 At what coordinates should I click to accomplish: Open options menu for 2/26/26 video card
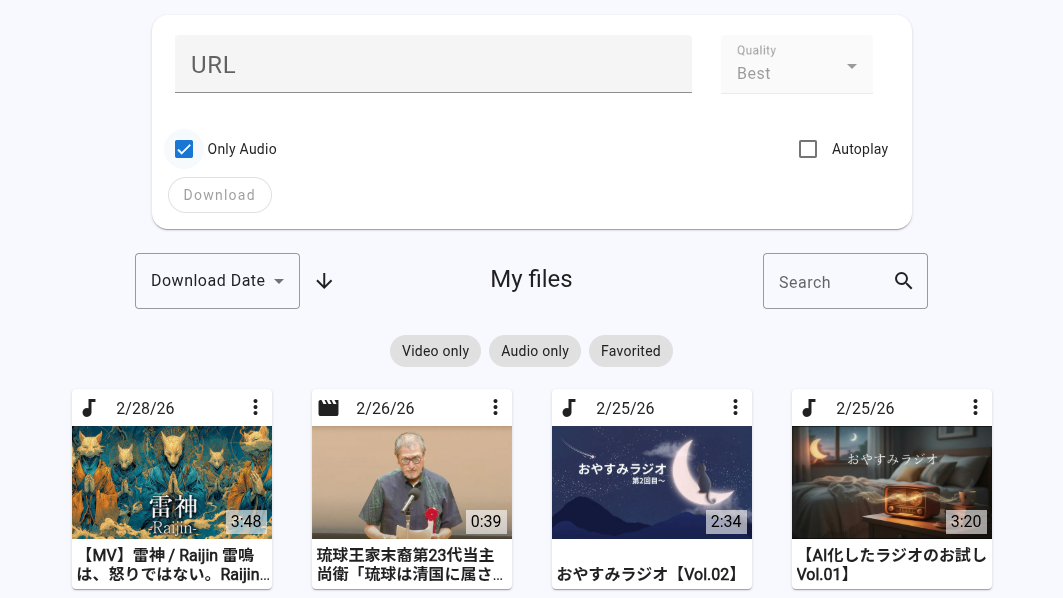tap(496, 407)
